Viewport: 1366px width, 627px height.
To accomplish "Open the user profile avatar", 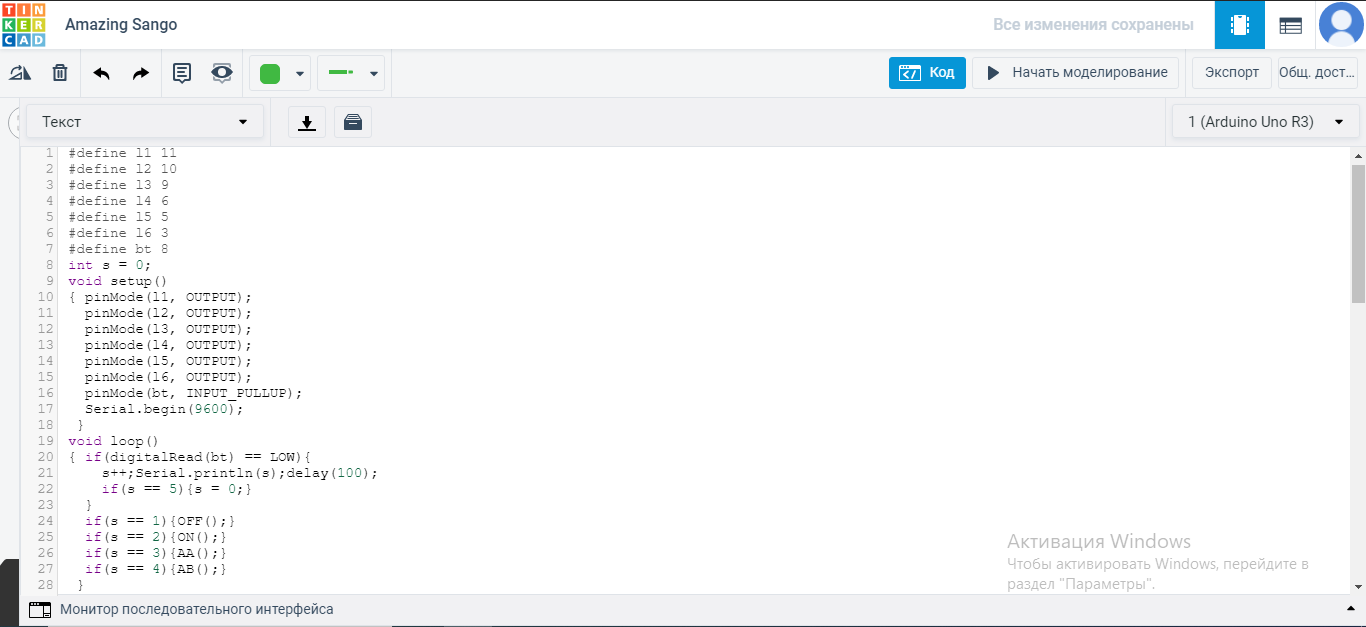I will coord(1341,25).
